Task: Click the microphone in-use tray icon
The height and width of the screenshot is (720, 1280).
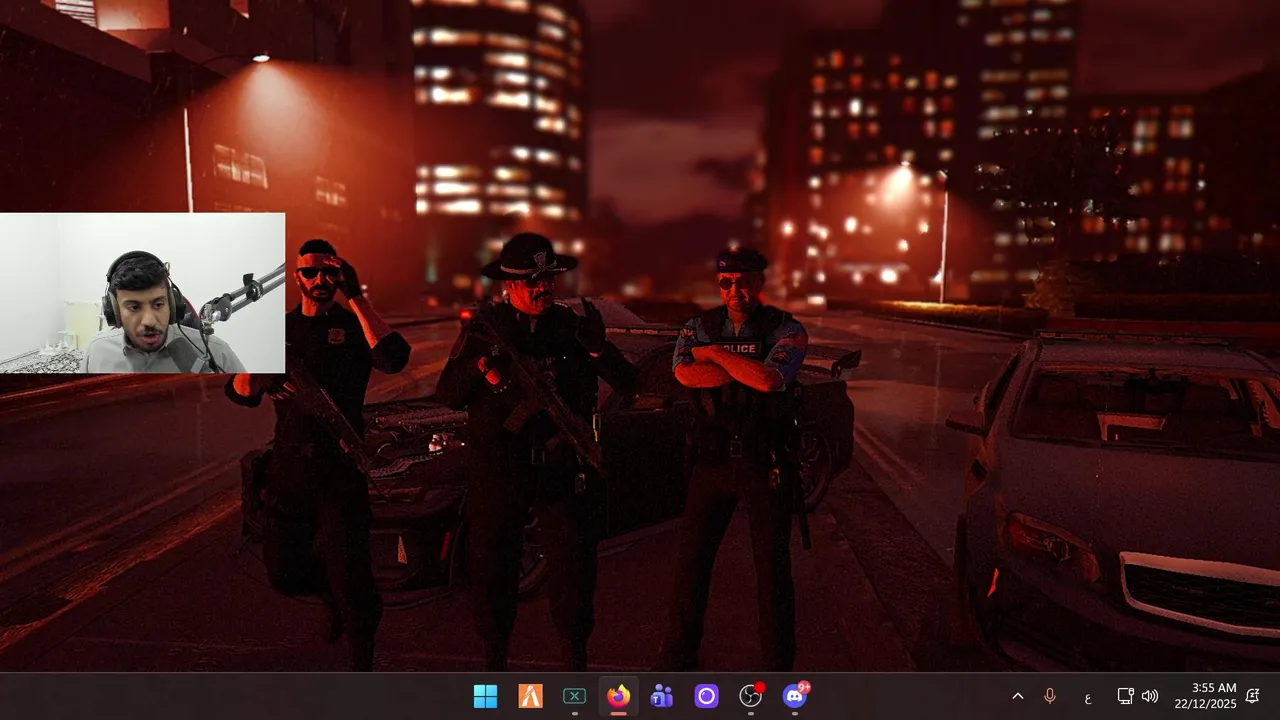Action: [1050, 696]
